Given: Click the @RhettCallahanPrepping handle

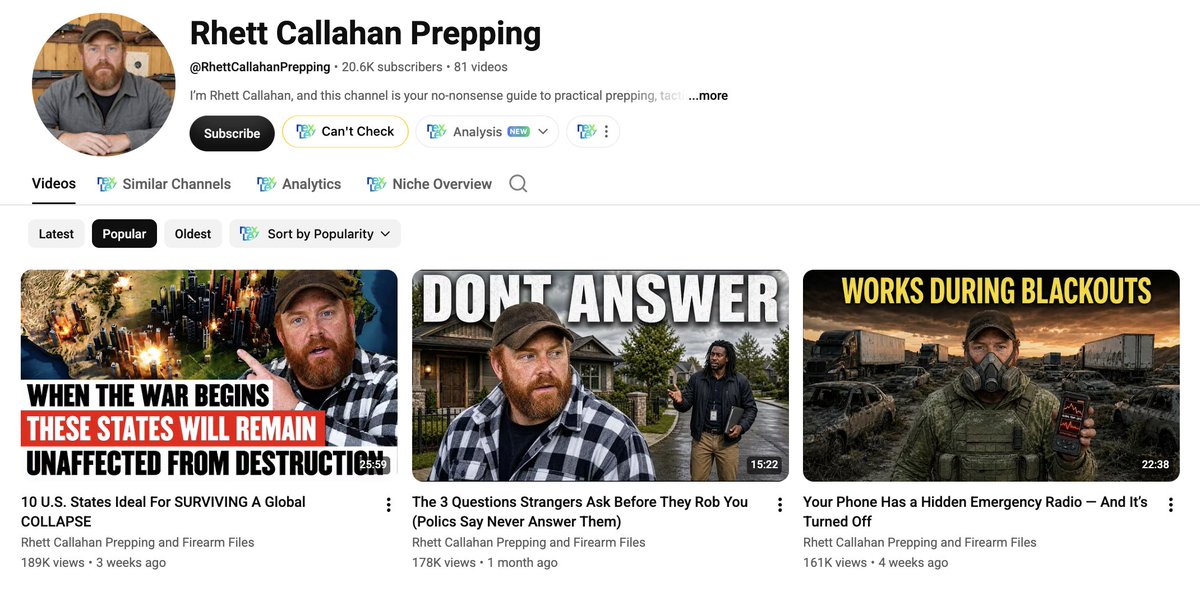Looking at the screenshot, I should click(260, 67).
